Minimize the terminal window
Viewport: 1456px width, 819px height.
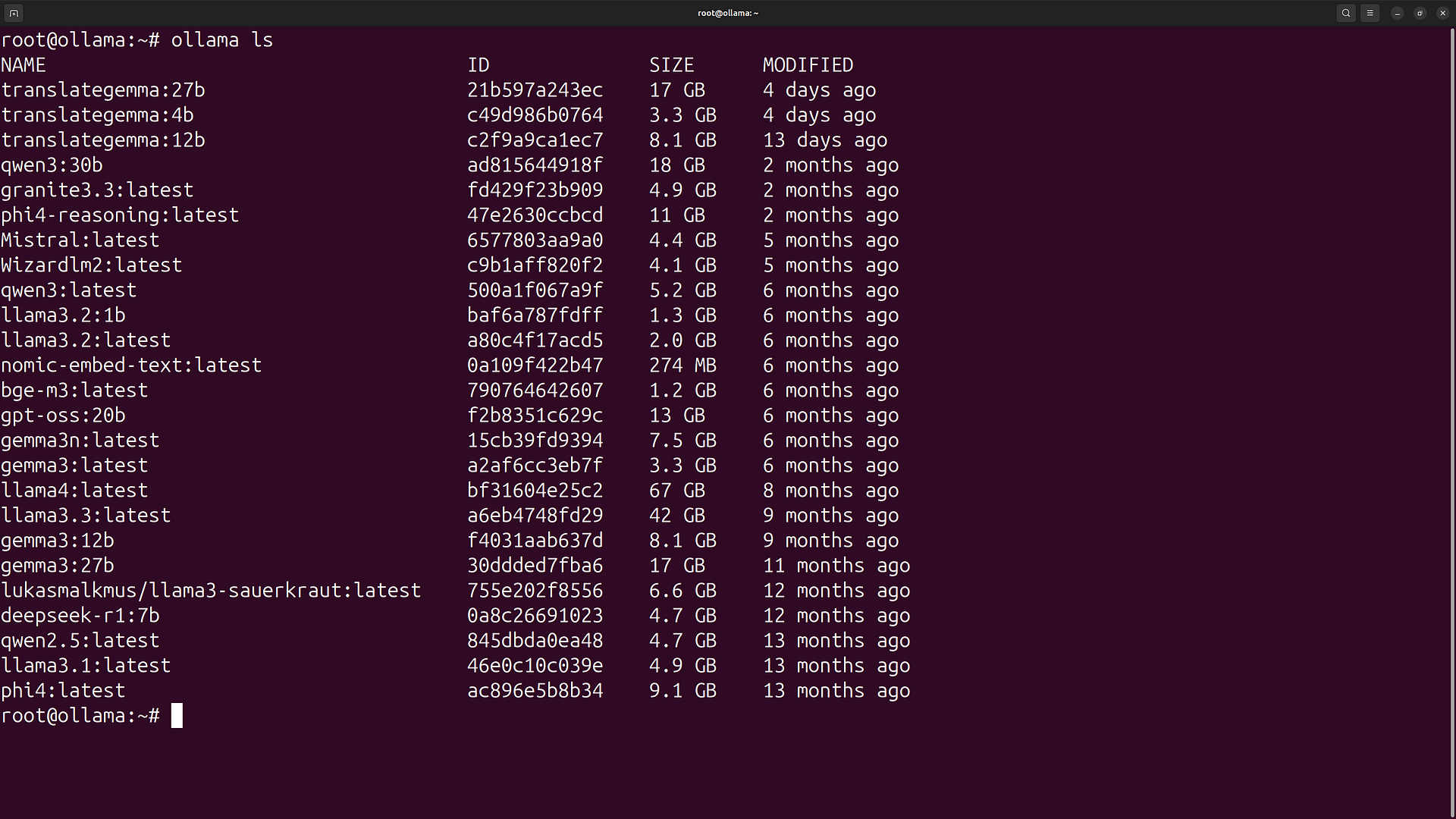1397,13
